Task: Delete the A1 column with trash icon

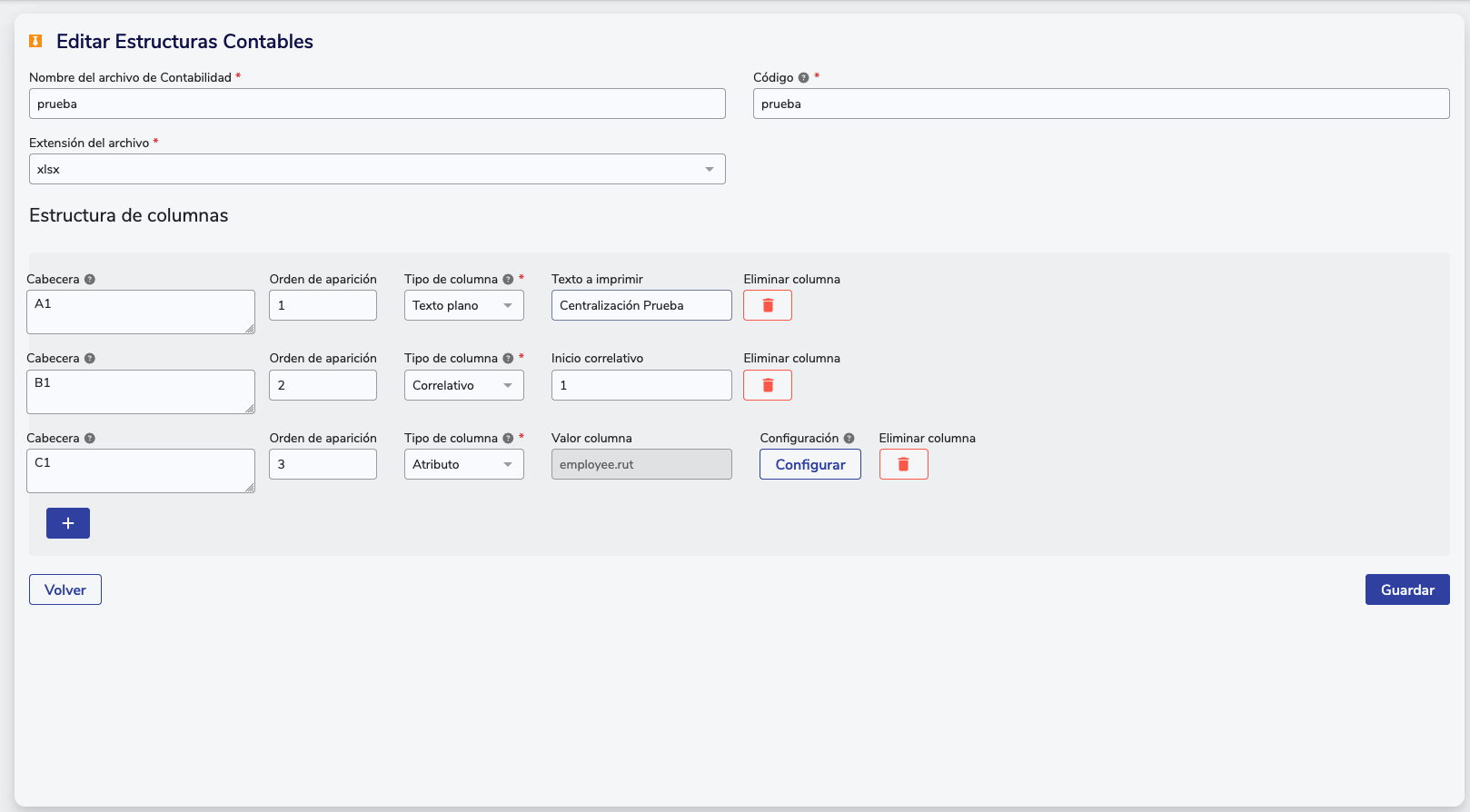Action: point(767,305)
